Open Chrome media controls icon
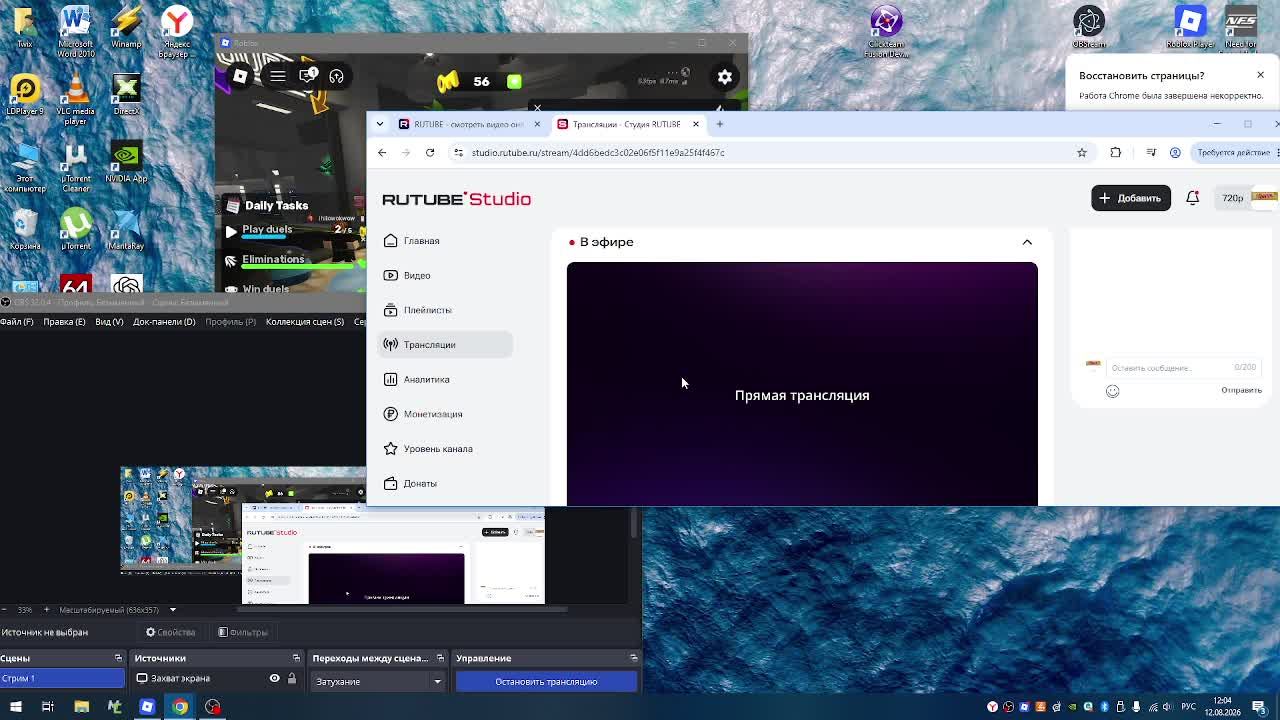This screenshot has width=1280, height=720. point(1151,152)
